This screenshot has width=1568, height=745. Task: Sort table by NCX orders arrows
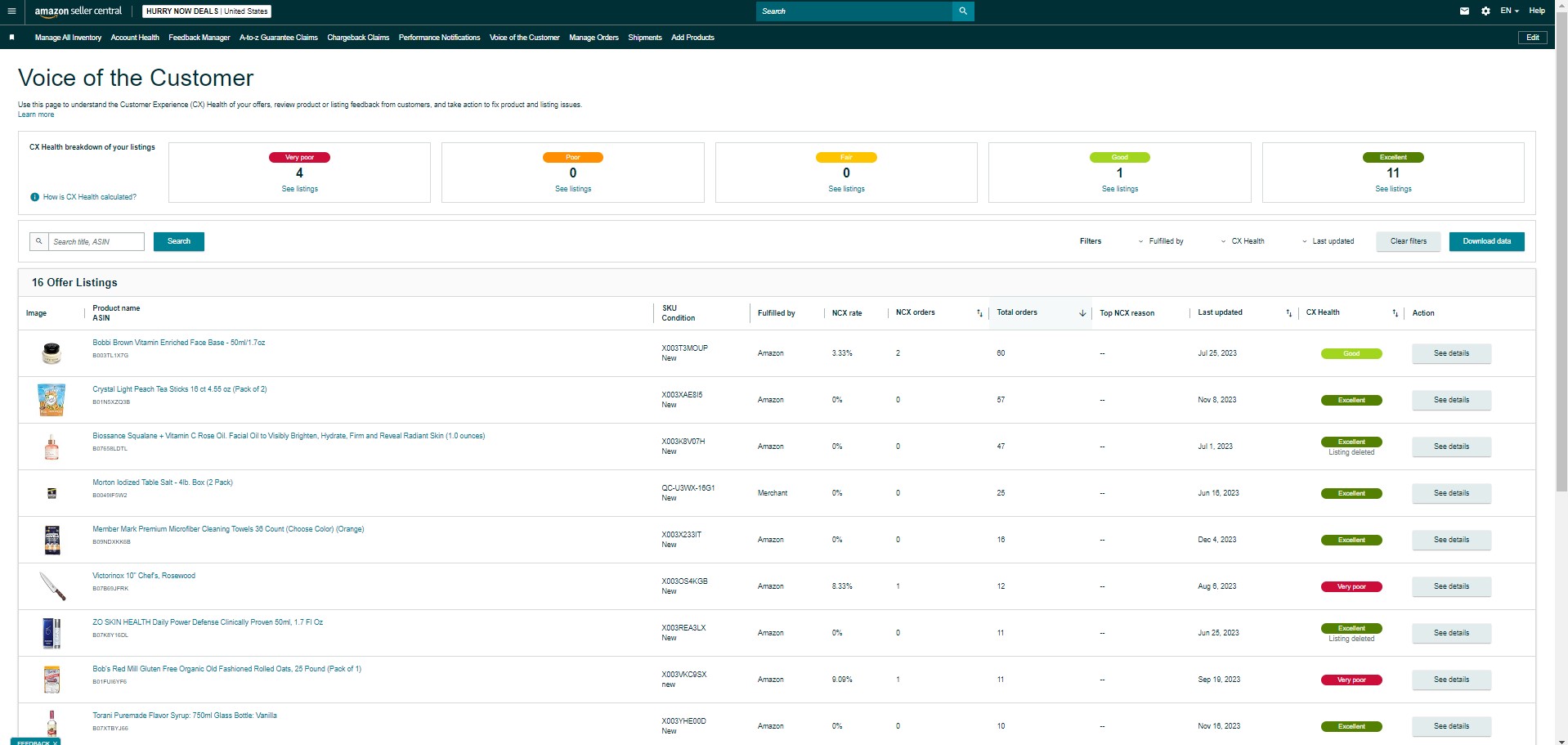pos(979,313)
